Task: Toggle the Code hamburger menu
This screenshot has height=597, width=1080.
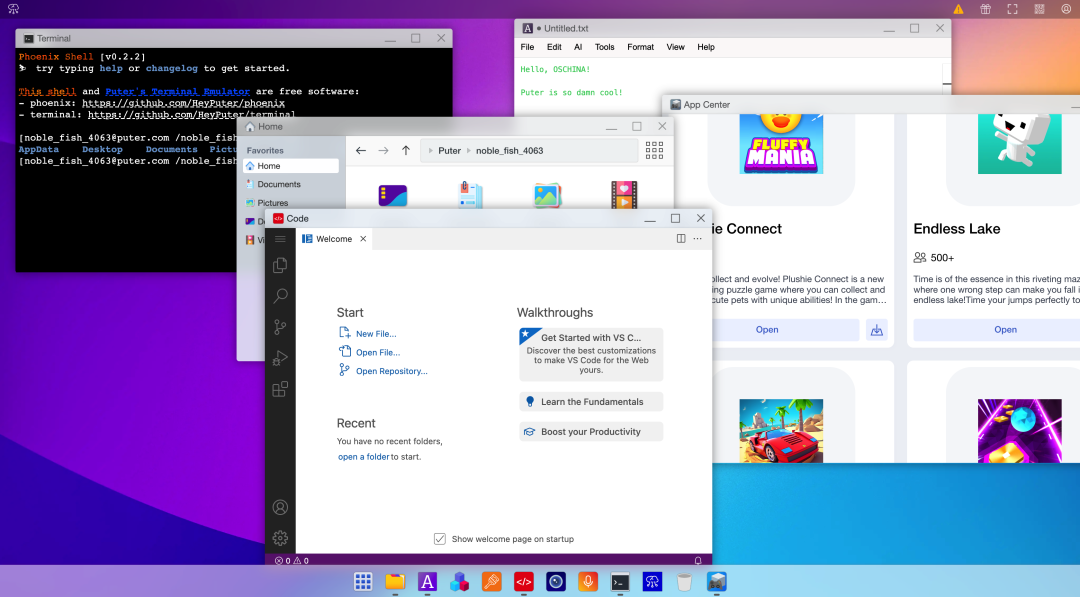Action: [280, 239]
